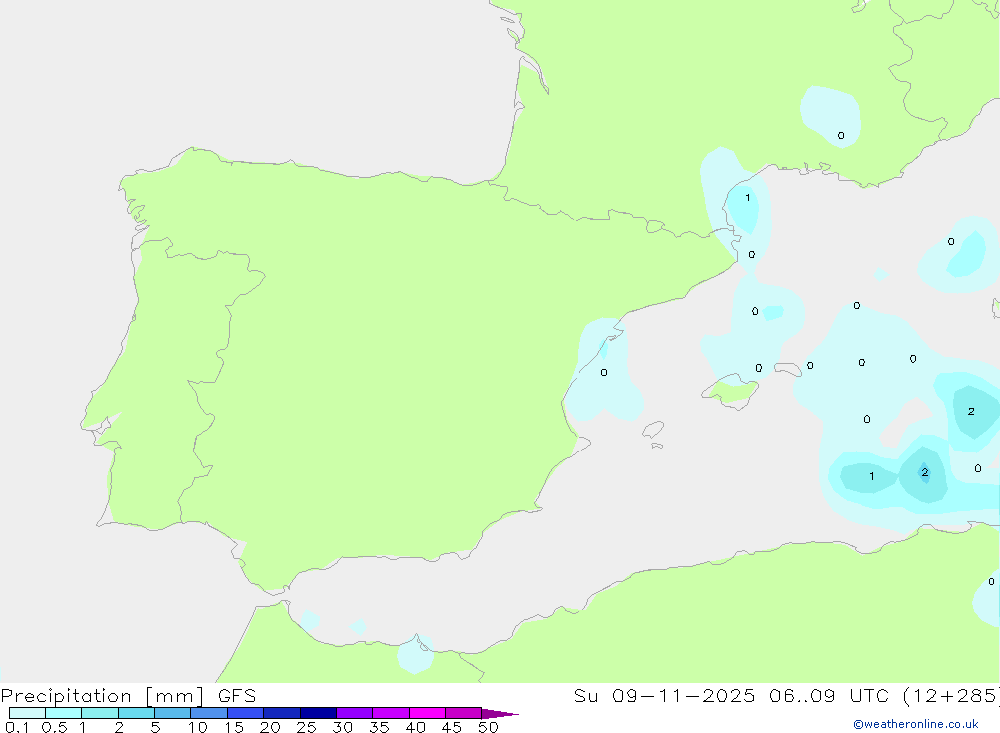Click the 45–50 mm legend swatch
This screenshot has height=733, width=1000.
pos(463,713)
